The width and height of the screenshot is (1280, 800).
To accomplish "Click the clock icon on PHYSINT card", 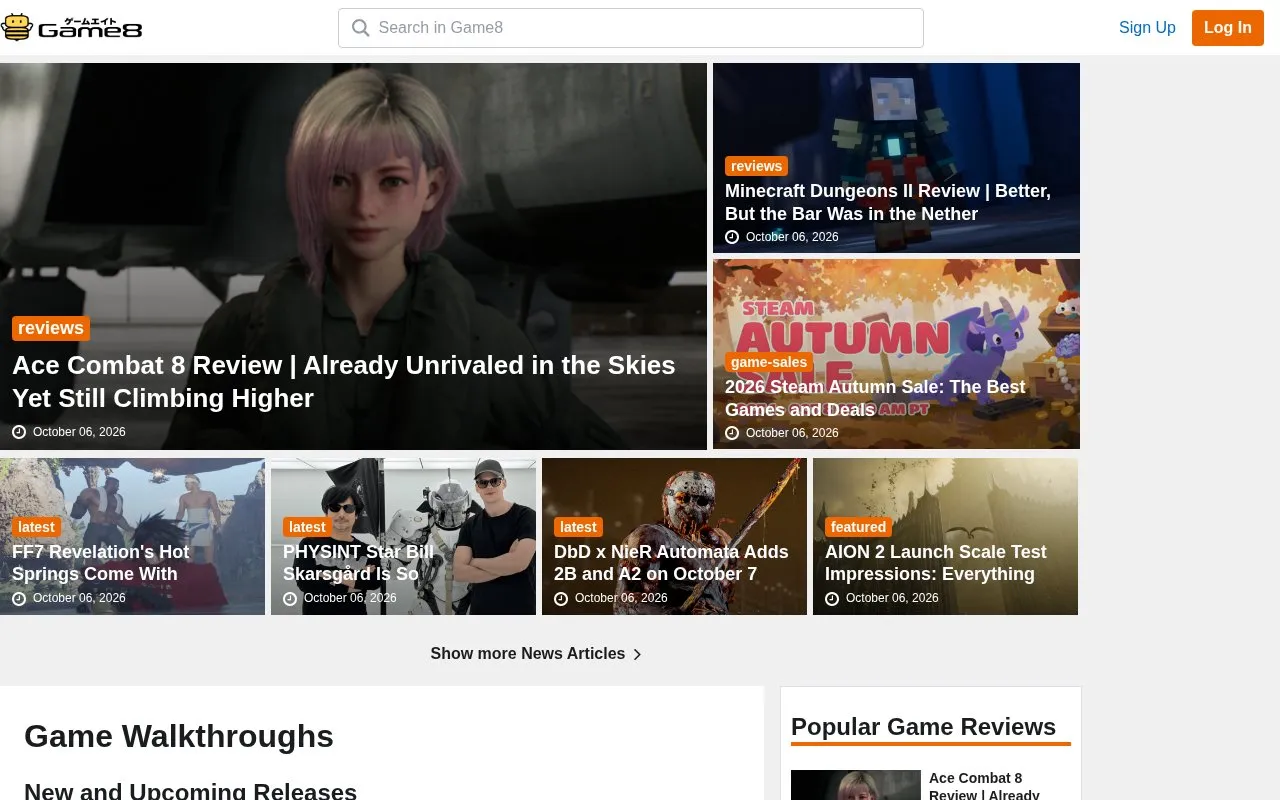I will tap(290, 598).
